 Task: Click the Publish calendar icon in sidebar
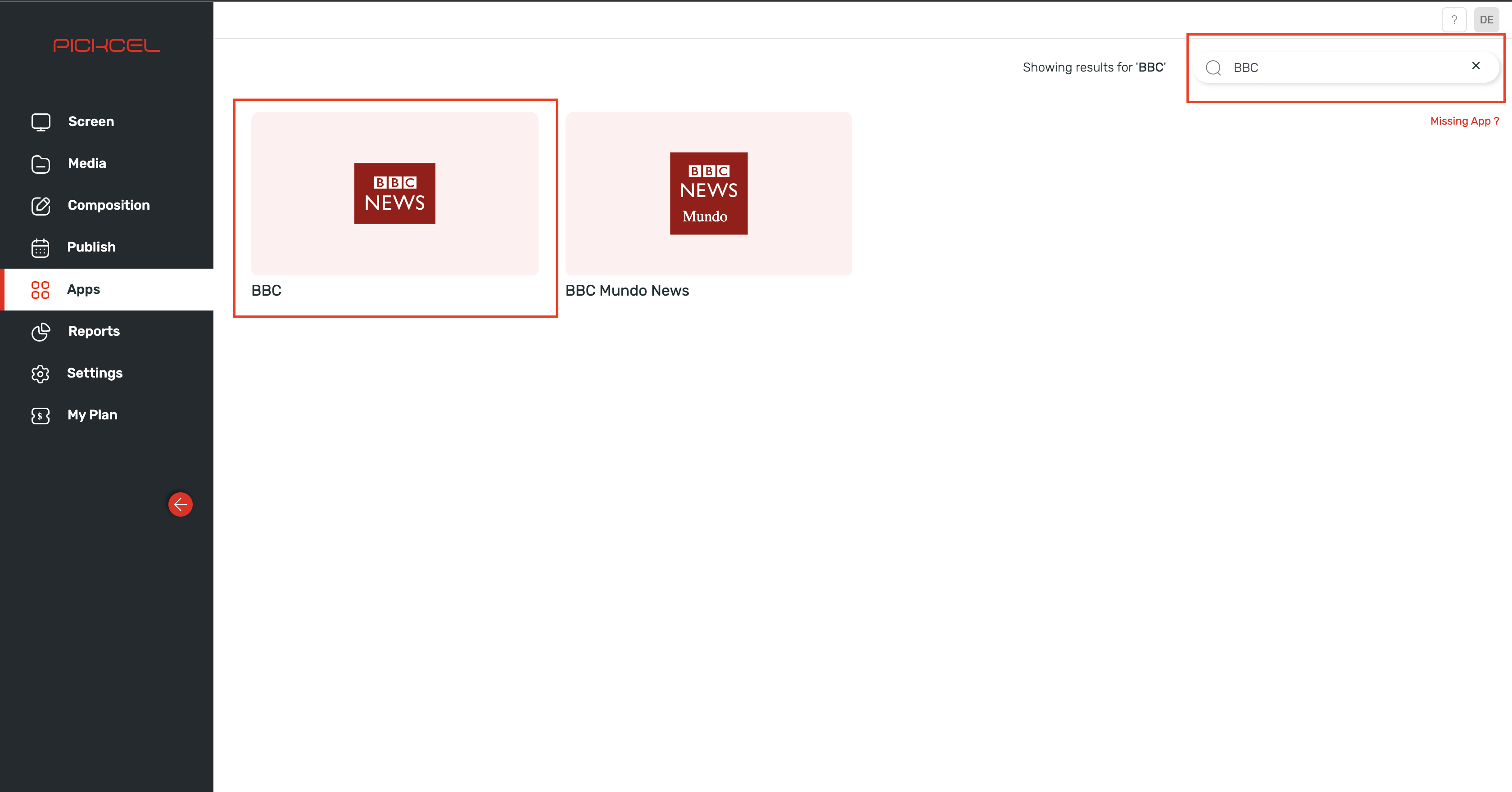(41, 247)
